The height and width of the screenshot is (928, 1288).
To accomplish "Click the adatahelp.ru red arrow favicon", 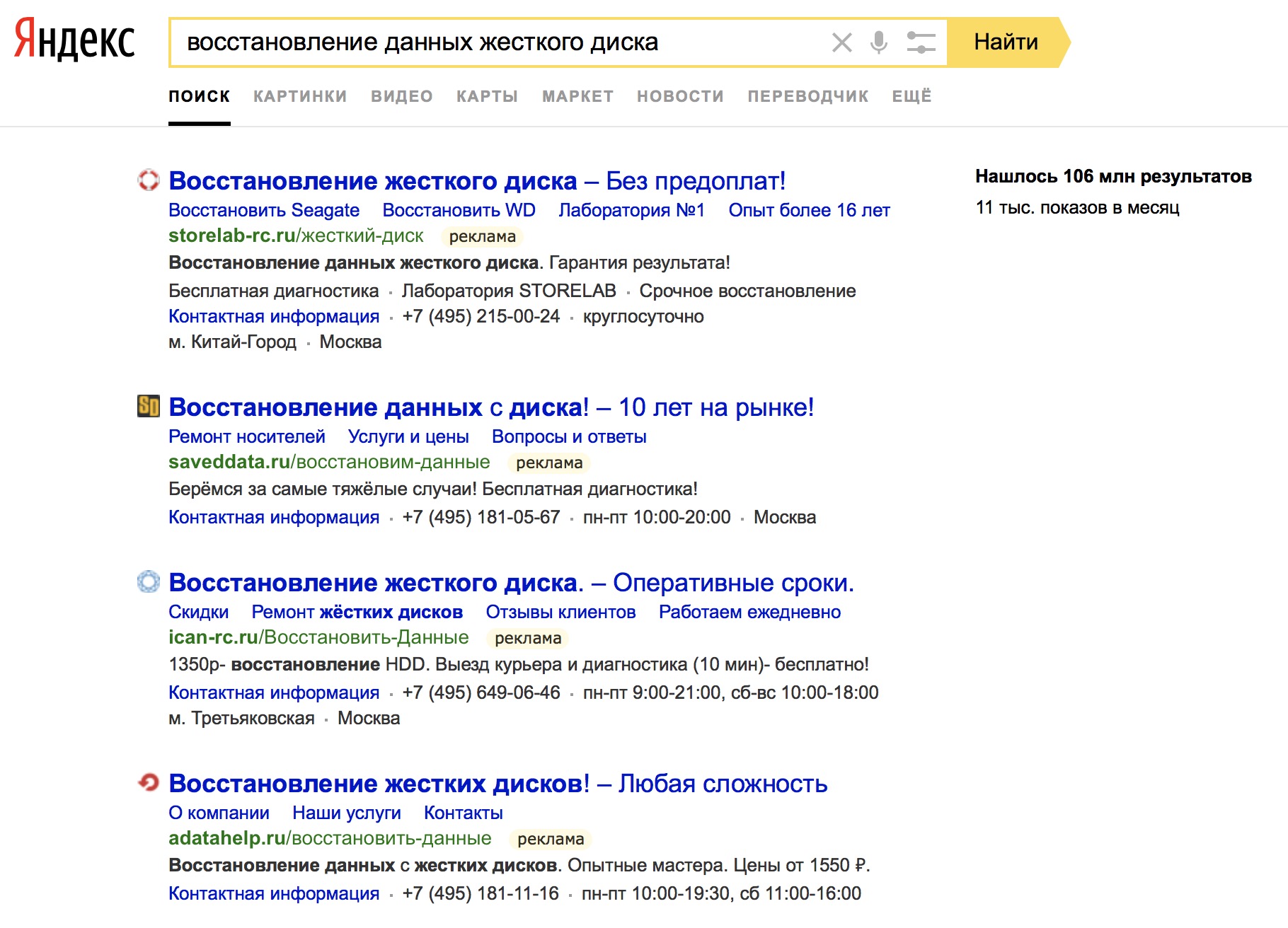I will [x=149, y=782].
